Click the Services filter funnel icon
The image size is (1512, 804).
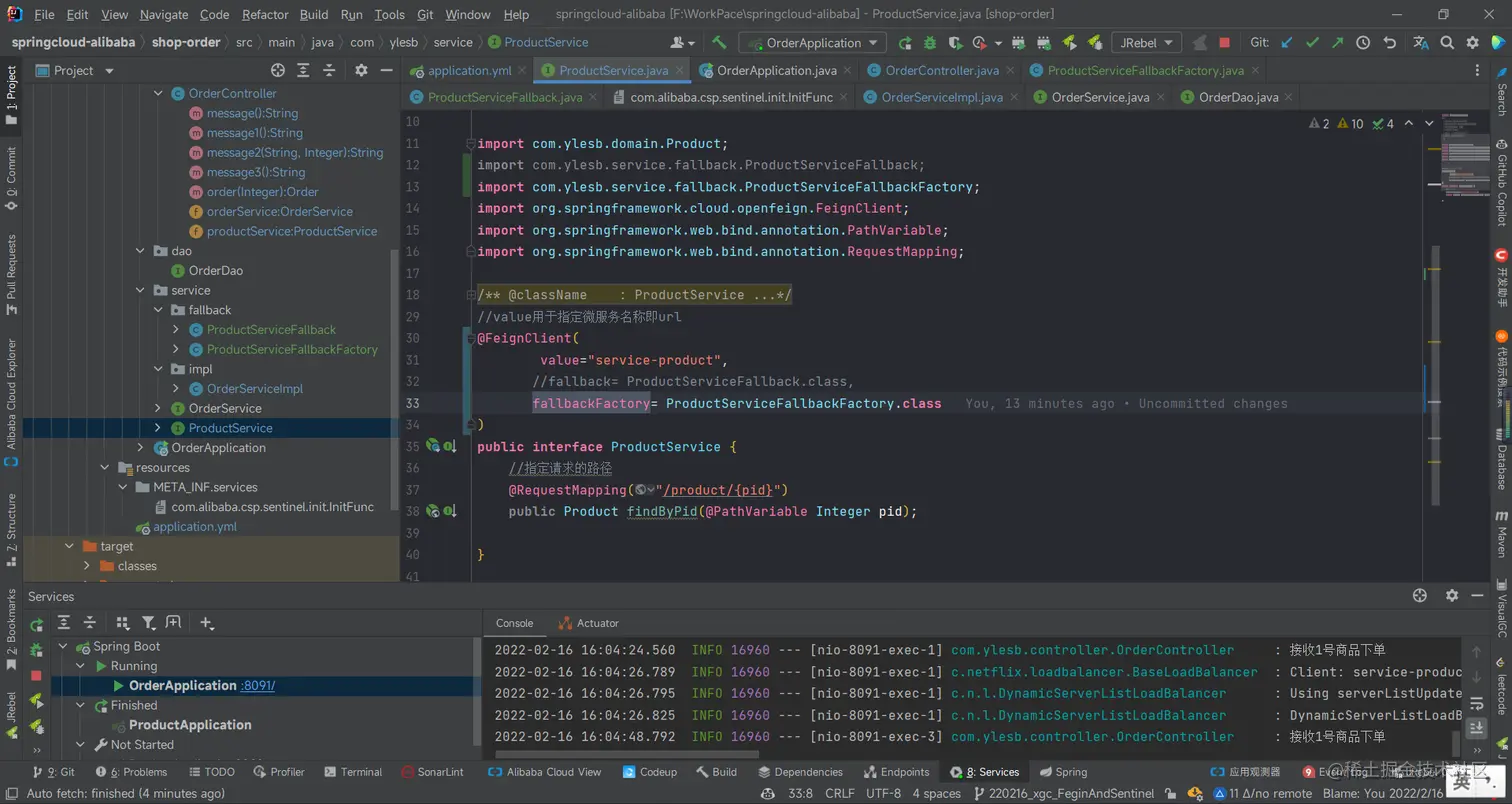point(148,623)
